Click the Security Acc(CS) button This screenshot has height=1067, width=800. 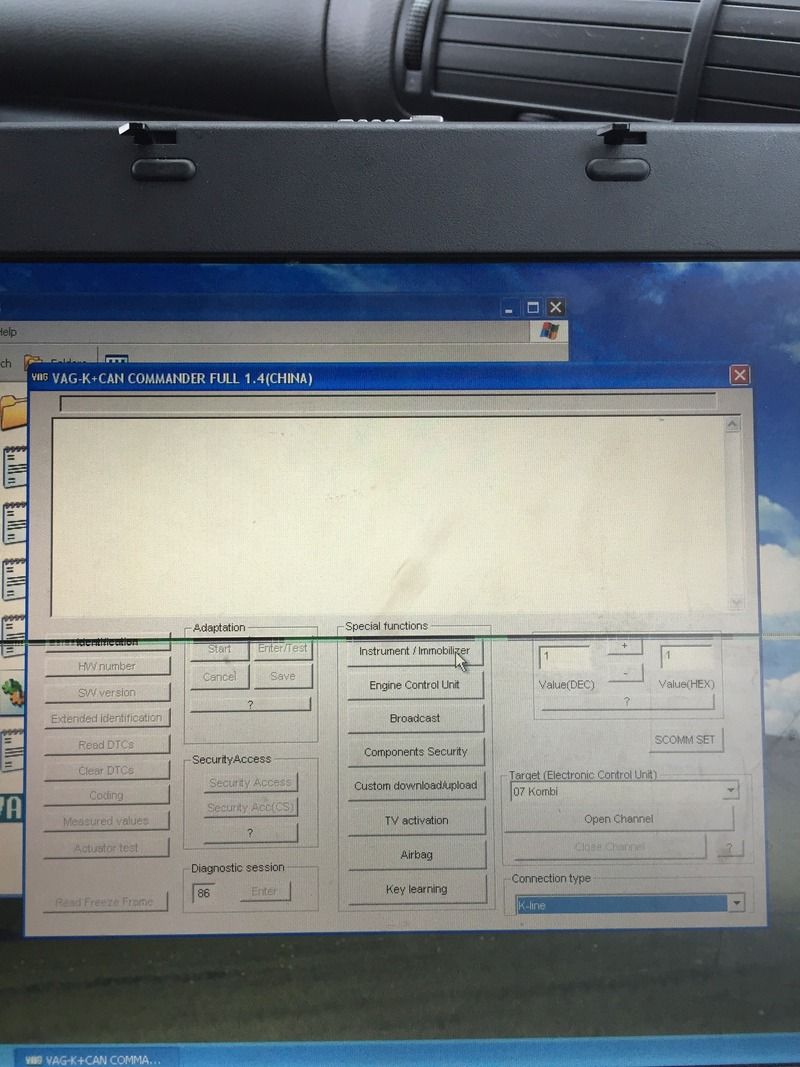pyautogui.click(x=250, y=808)
